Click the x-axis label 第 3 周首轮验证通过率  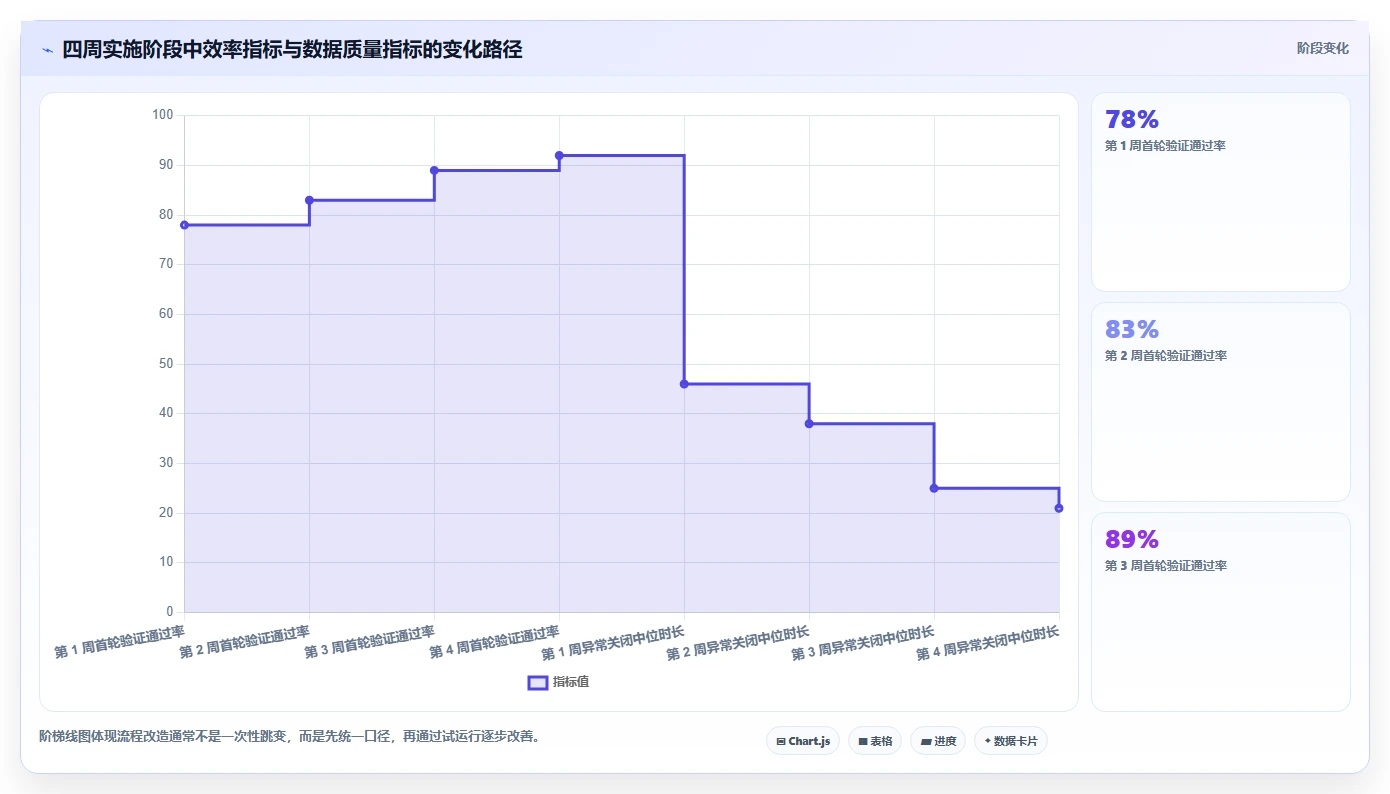click(x=370, y=642)
